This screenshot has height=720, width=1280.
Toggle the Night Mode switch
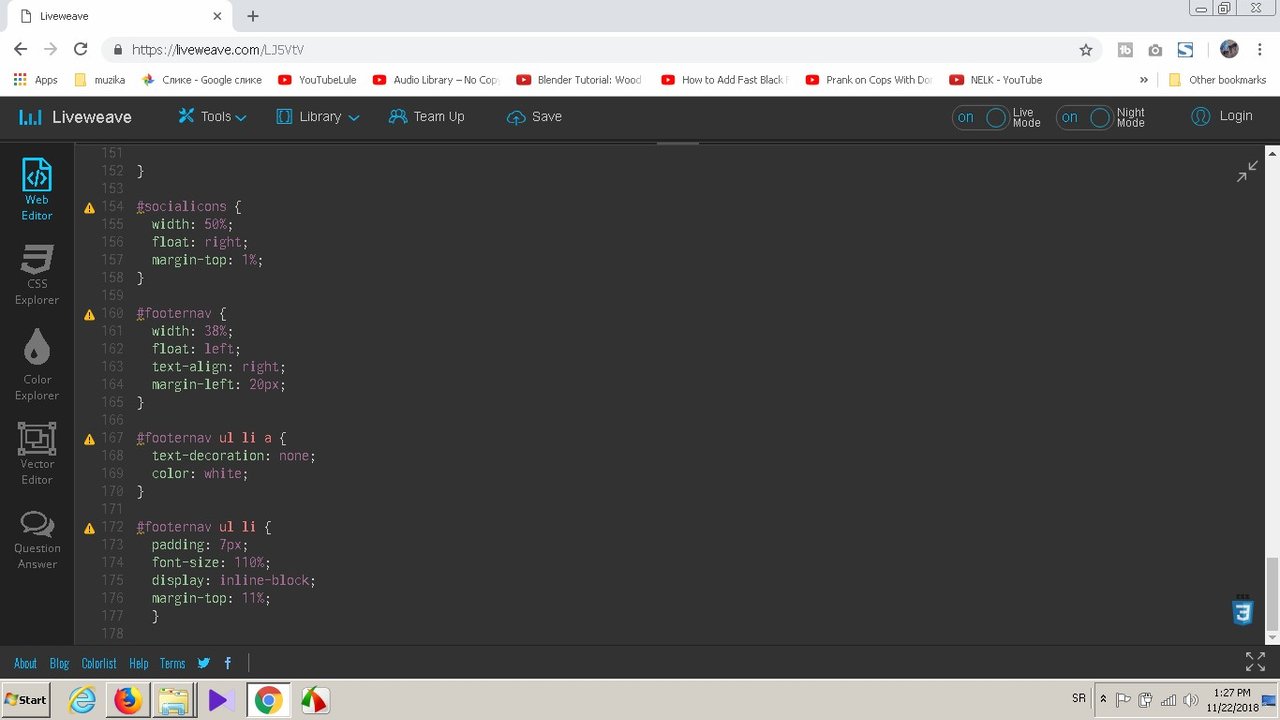[x=1084, y=117]
